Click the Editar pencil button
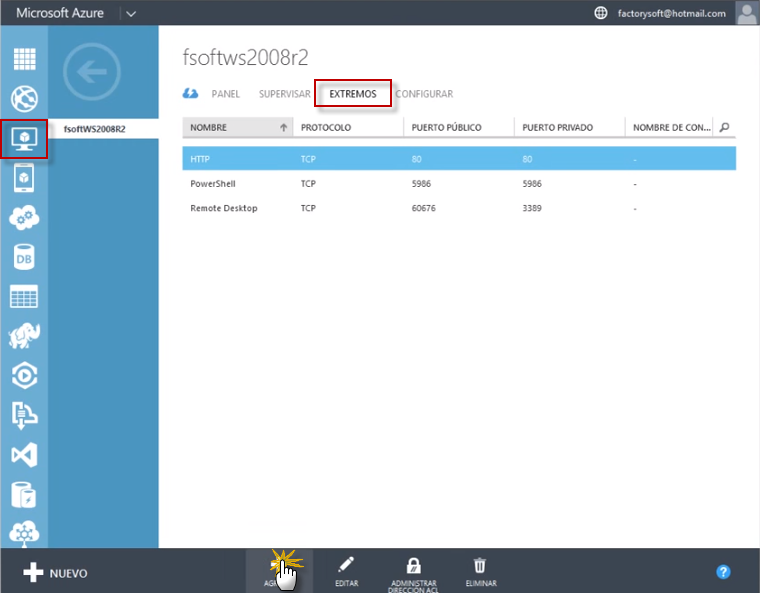Image resolution: width=760 pixels, height=593 pixels. tap(346, 571)
